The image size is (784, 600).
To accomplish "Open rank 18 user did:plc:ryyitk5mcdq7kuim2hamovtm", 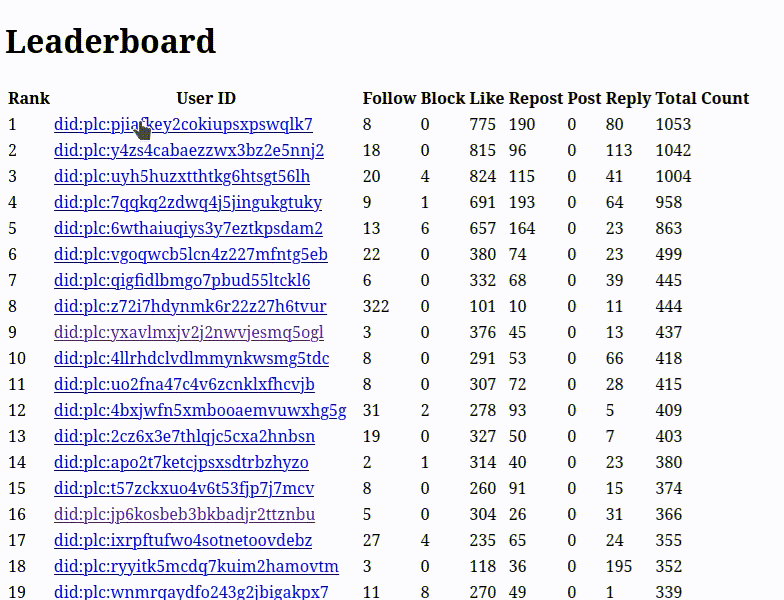I will [196, 567].
